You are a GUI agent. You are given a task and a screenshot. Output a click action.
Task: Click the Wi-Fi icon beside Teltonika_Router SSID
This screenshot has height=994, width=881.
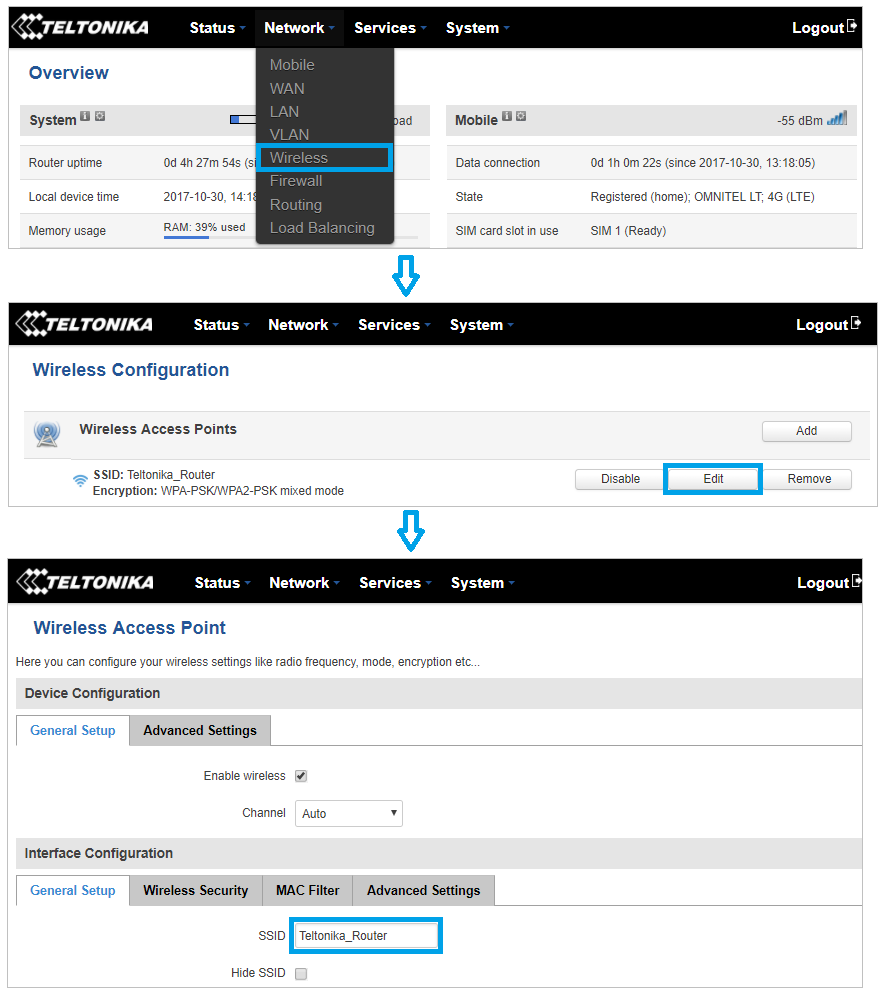(79, 481)
